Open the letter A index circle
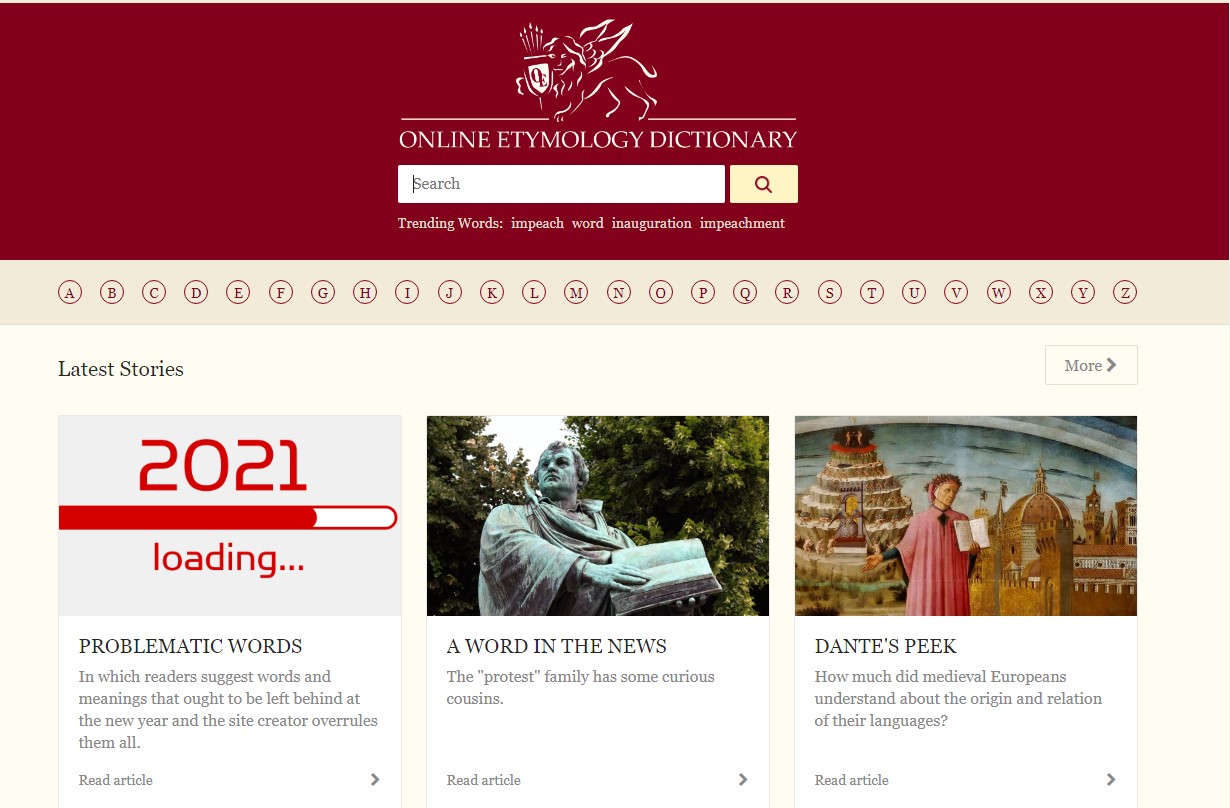The height and width of the screenshot is (808, 1230). pos(70,293)
